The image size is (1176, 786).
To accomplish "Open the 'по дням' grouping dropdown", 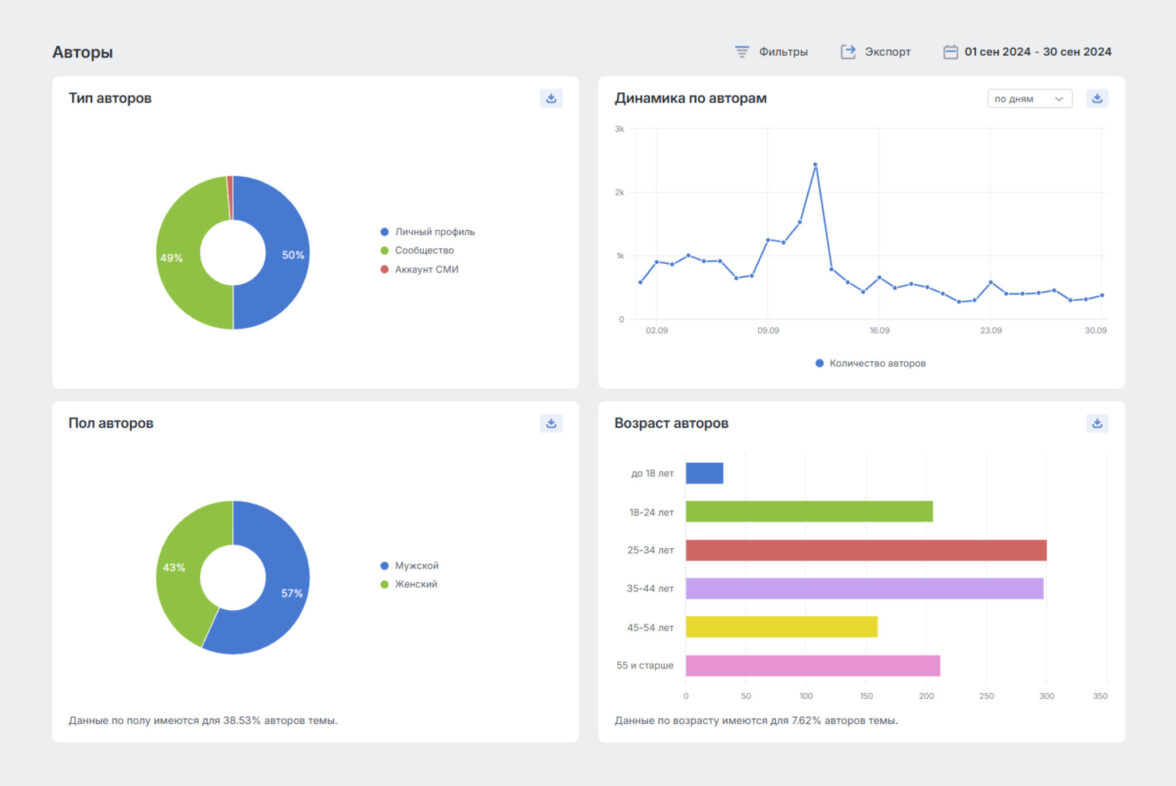I will [1028, 99].
